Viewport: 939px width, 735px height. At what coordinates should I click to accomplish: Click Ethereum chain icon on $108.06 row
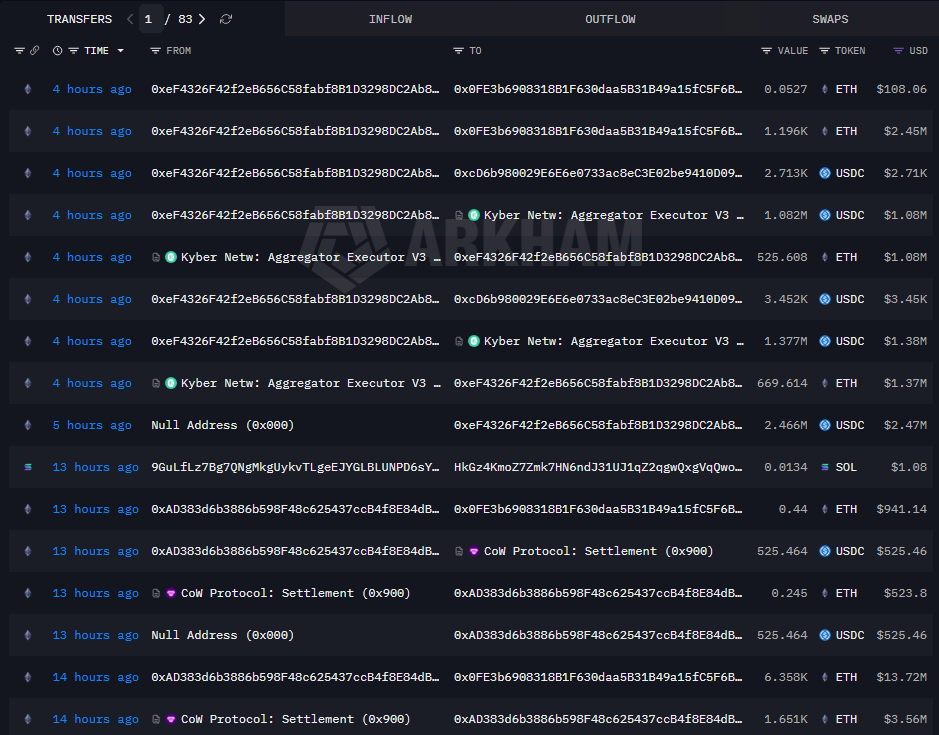[x=28, y=89]
